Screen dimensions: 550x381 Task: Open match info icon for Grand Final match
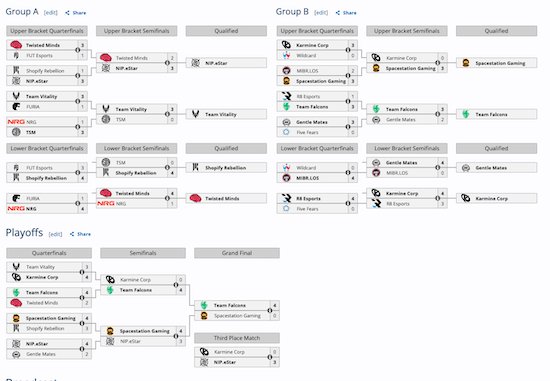[270, 310]
